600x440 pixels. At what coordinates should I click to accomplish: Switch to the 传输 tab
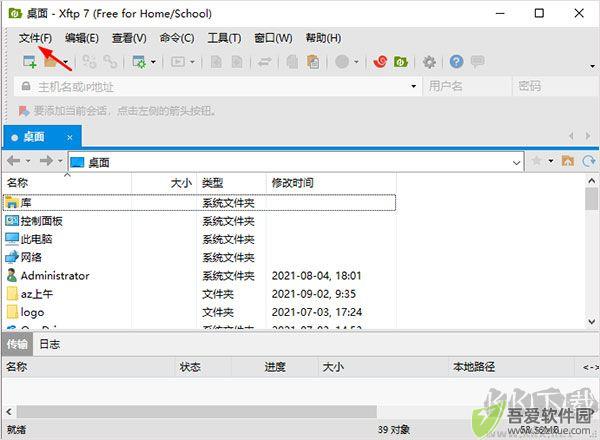(17, 344)
